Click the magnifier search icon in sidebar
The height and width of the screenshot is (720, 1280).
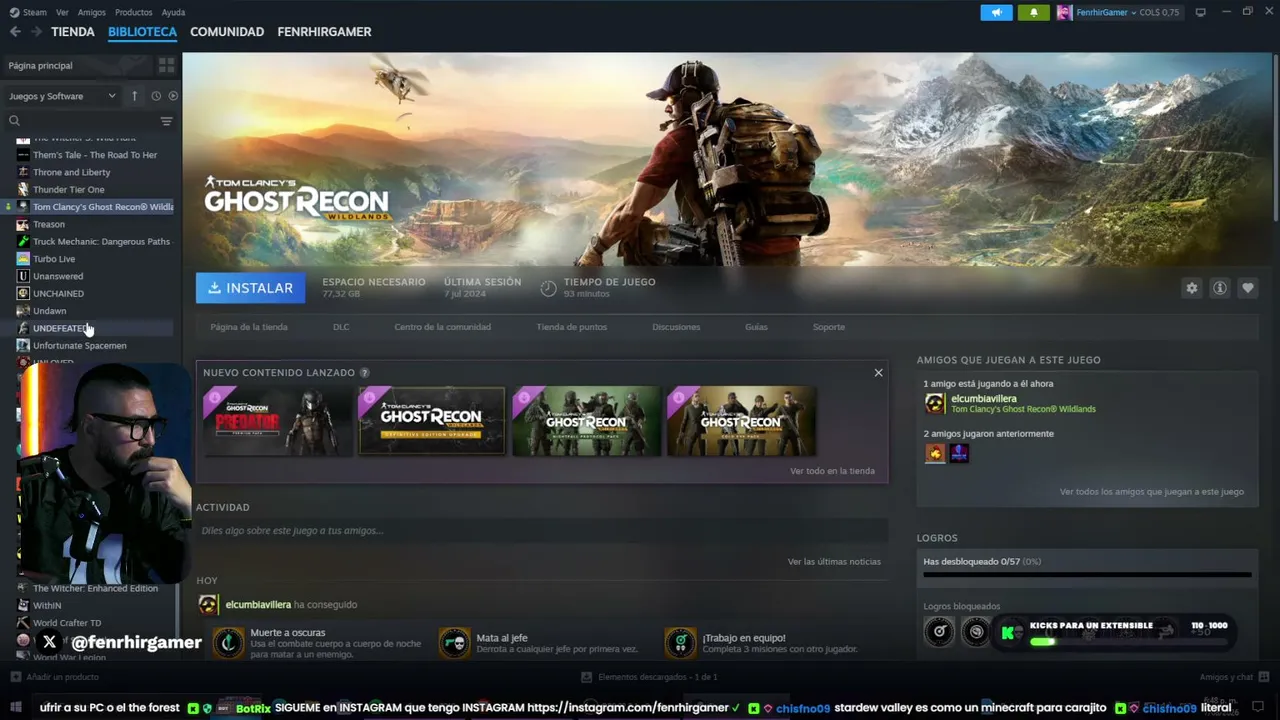coord(14,121)
